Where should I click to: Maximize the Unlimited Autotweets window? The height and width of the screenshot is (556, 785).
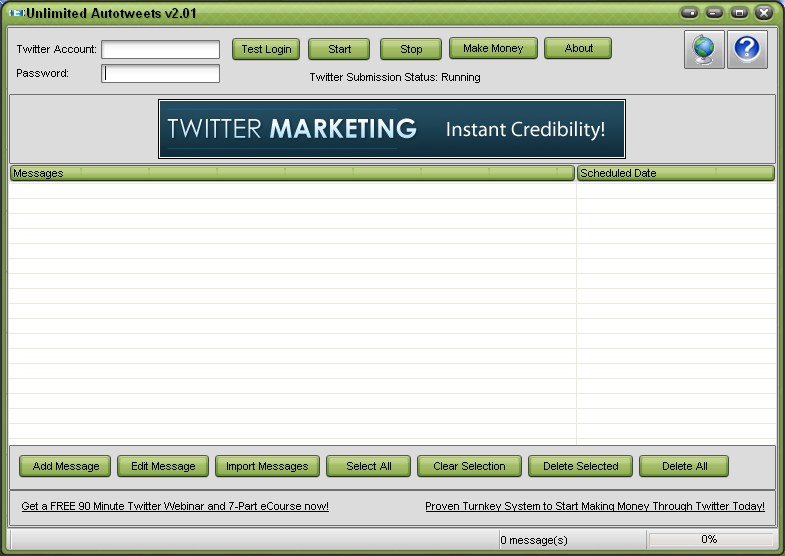pyautogui.click(x=739, y=13)
